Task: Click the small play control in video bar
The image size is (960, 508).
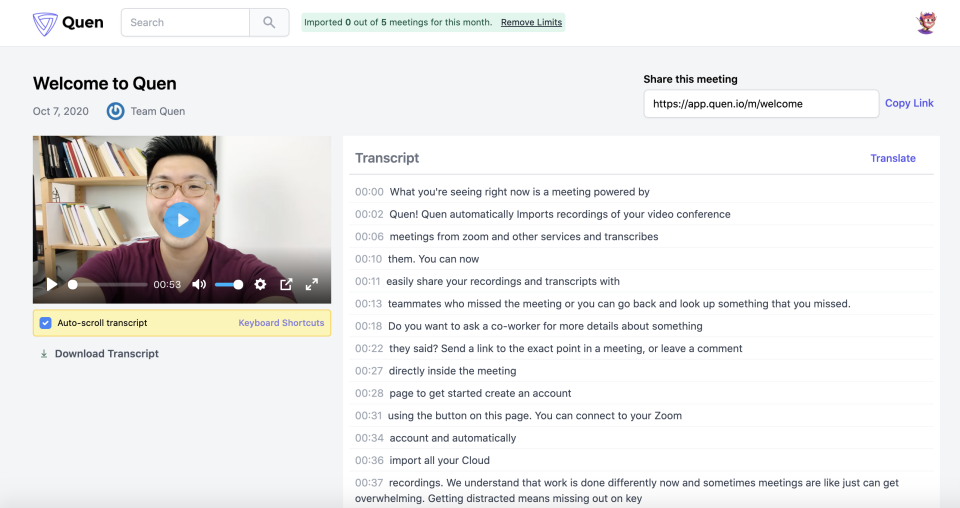Action: (51, 284)
